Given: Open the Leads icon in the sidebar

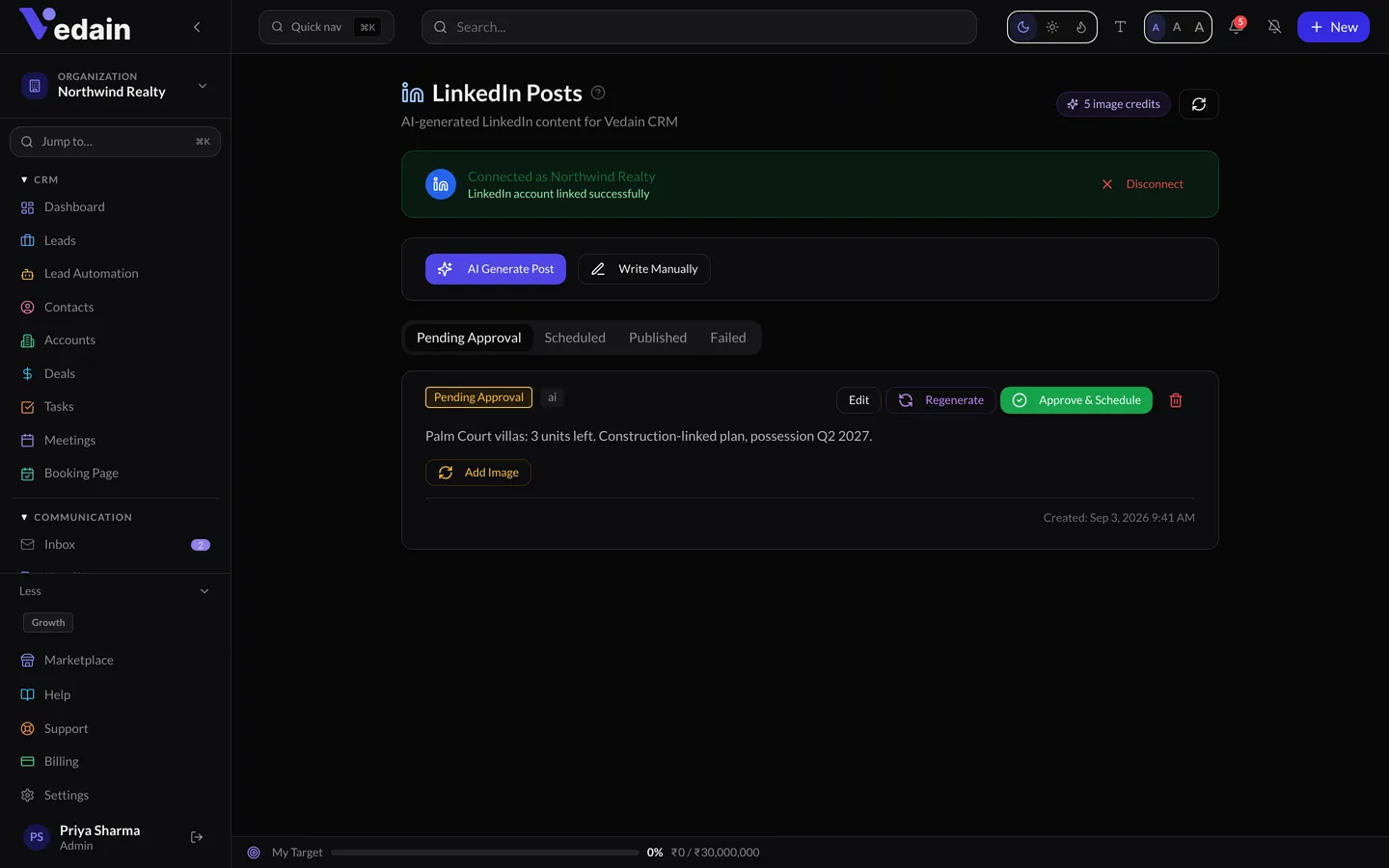Looking at the screenshot, I should [x=27, y=241].
